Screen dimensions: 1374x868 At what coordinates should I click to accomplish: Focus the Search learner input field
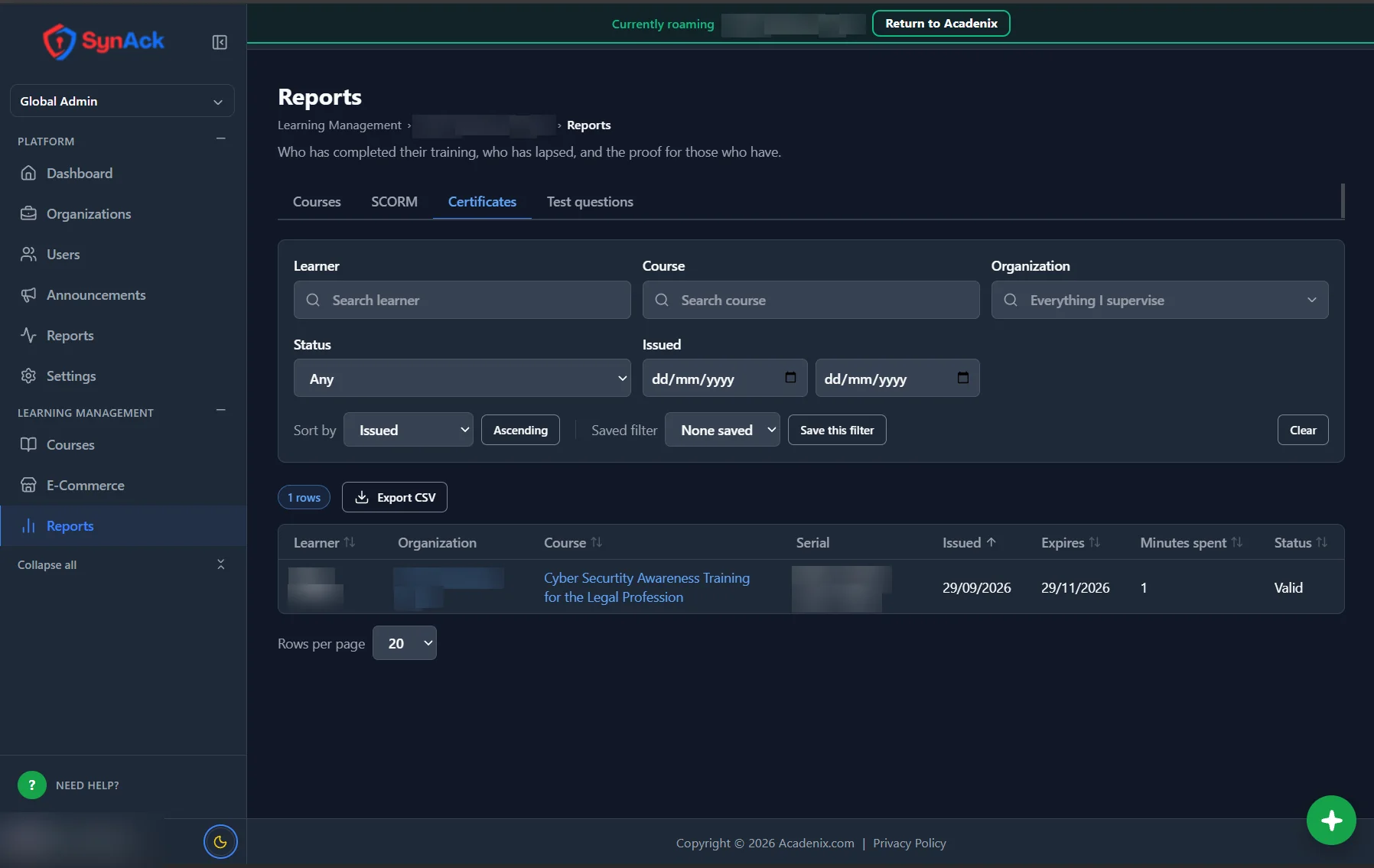coord(462,300)
